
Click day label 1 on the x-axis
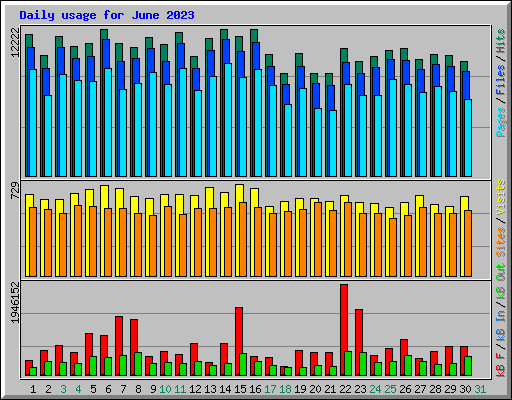pos(33,389)
